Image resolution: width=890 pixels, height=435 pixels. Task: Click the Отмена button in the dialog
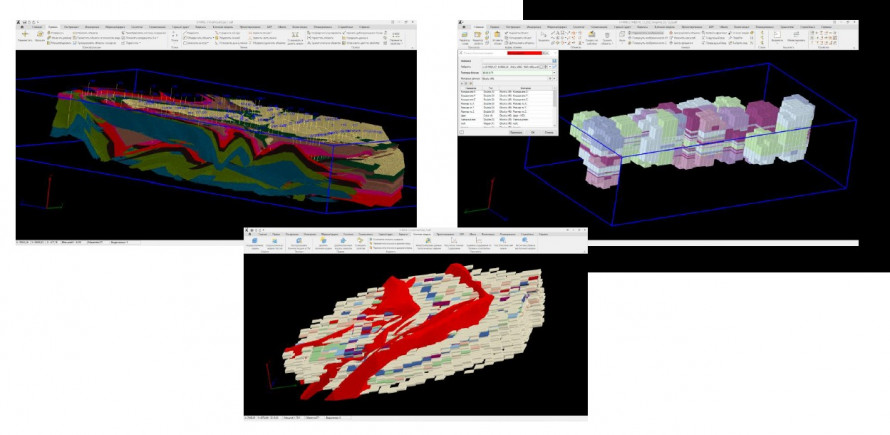point(549,132)
